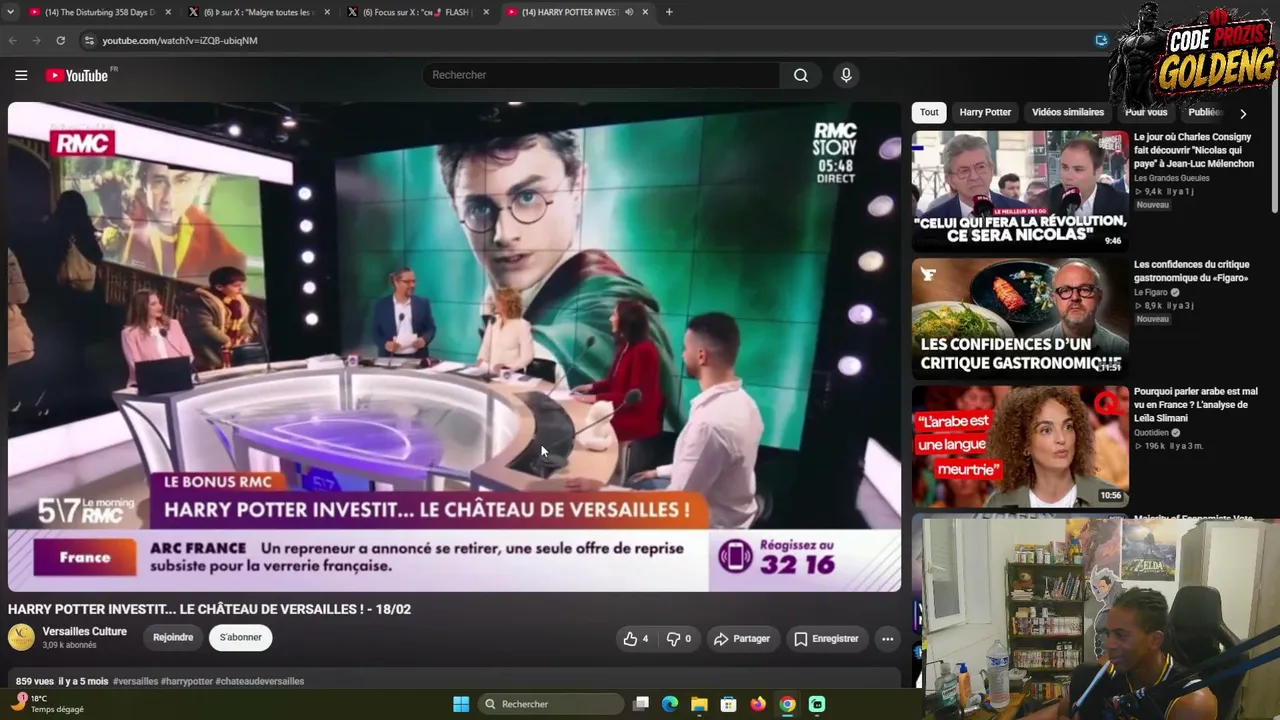
Task: Click the Rejoindre button
Action: click(x=173, y=637)
